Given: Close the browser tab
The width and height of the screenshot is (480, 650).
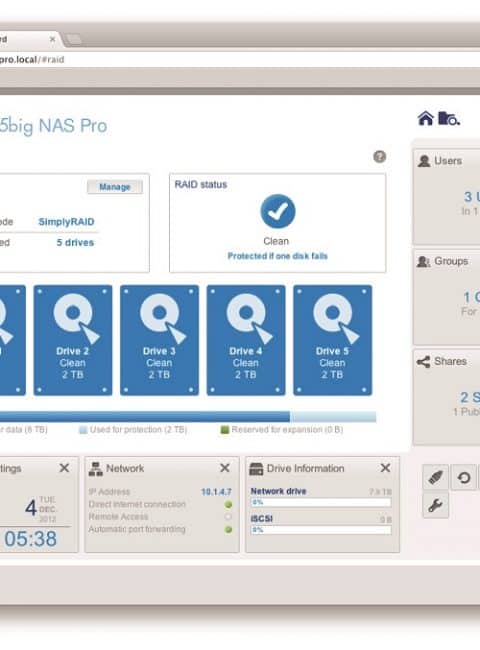Looking at the screenshot, I should pos(52,39).
